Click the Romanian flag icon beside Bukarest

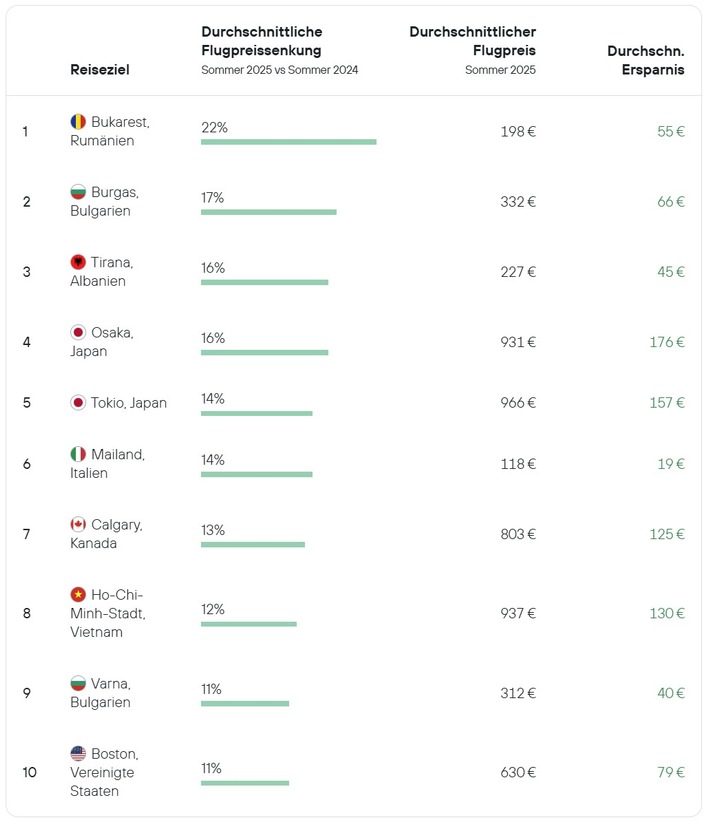[78, 122]
